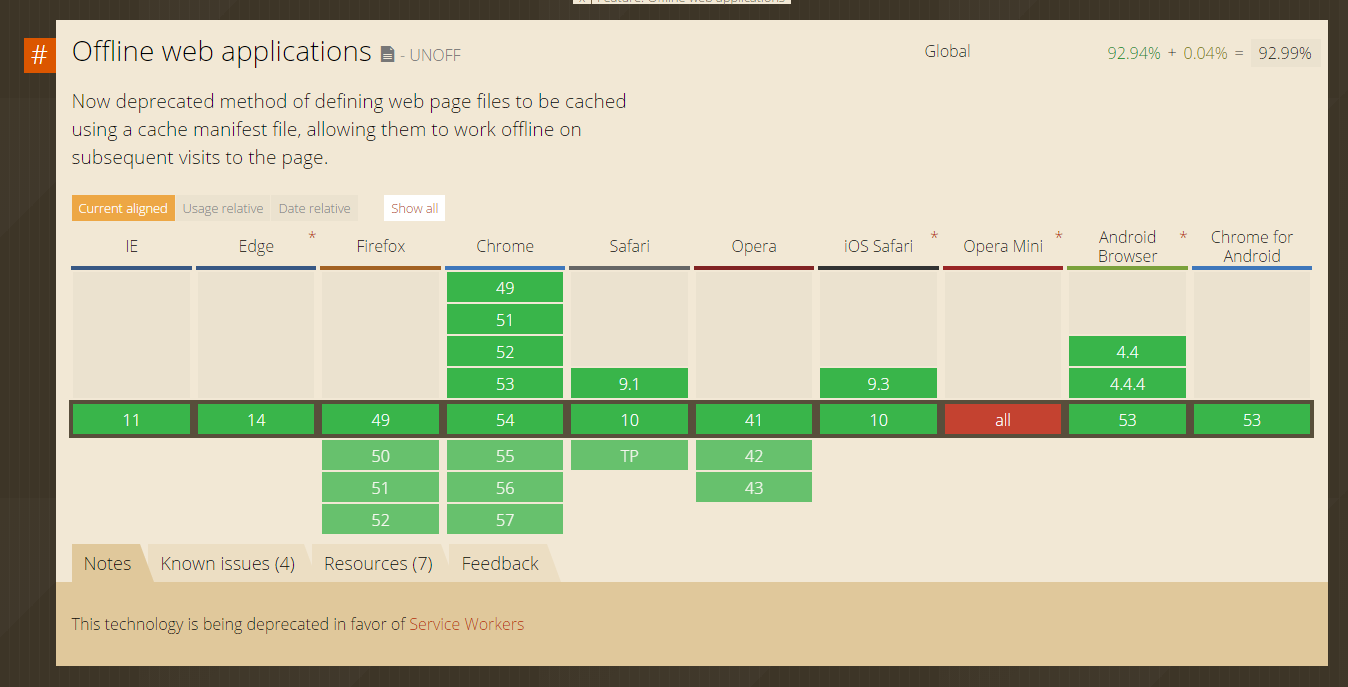1348x687 pixels.
Task: Select Firefox version 49 cell
Action: tap(381, 420)
